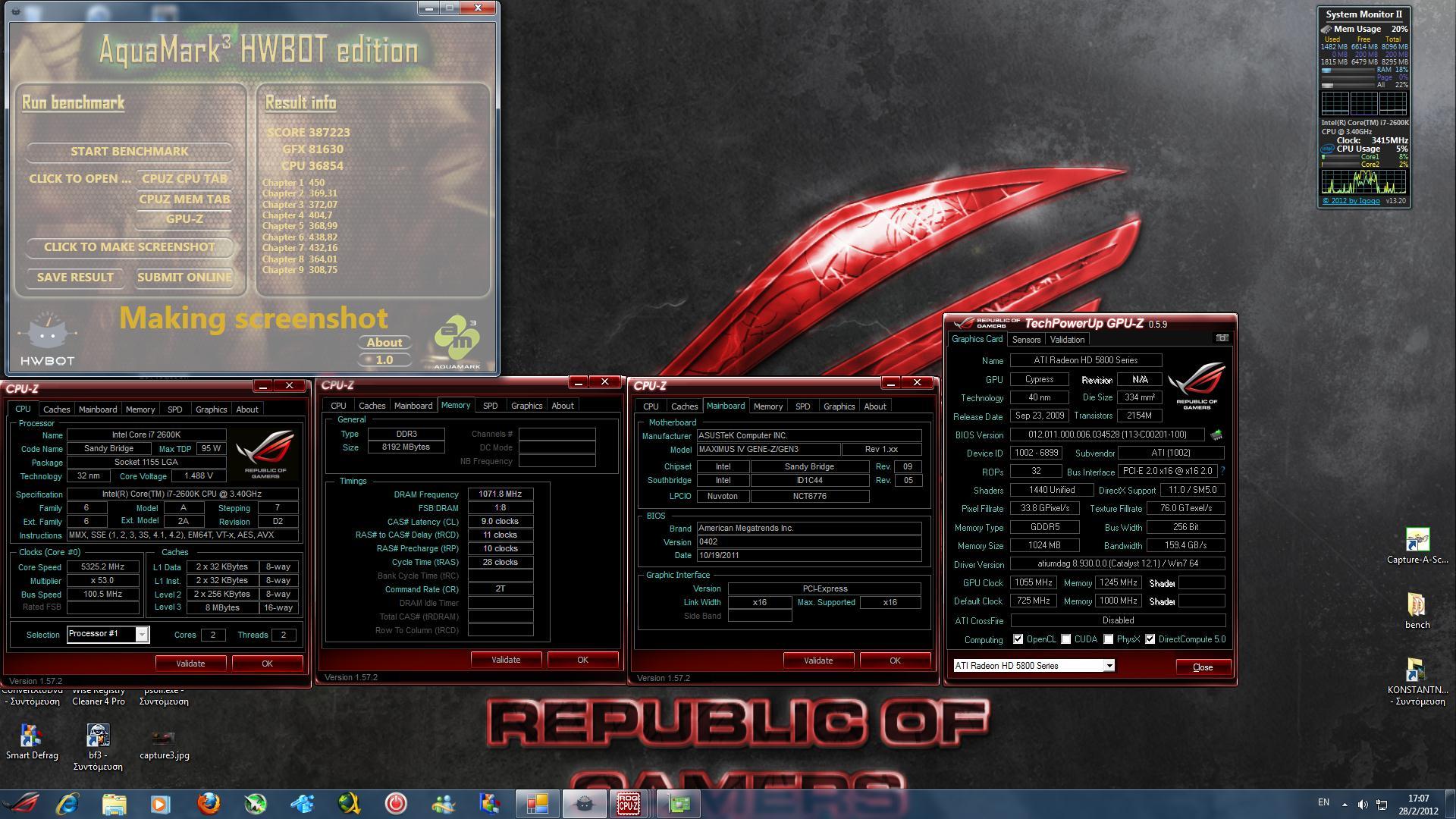1456x819 pixels.
Task: Open Windows Live Messenger from taskbar
Action: (443, 803)
